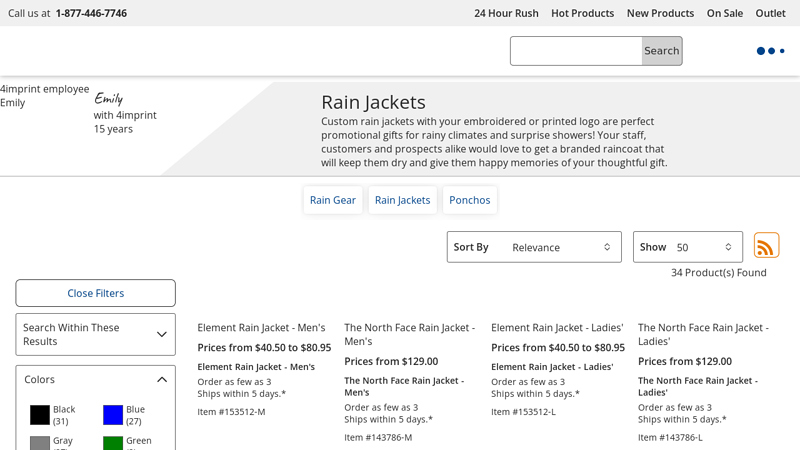The image size is (800, 450).
Task: Click Item #143786-L text
Action: (x=670, y=437)
